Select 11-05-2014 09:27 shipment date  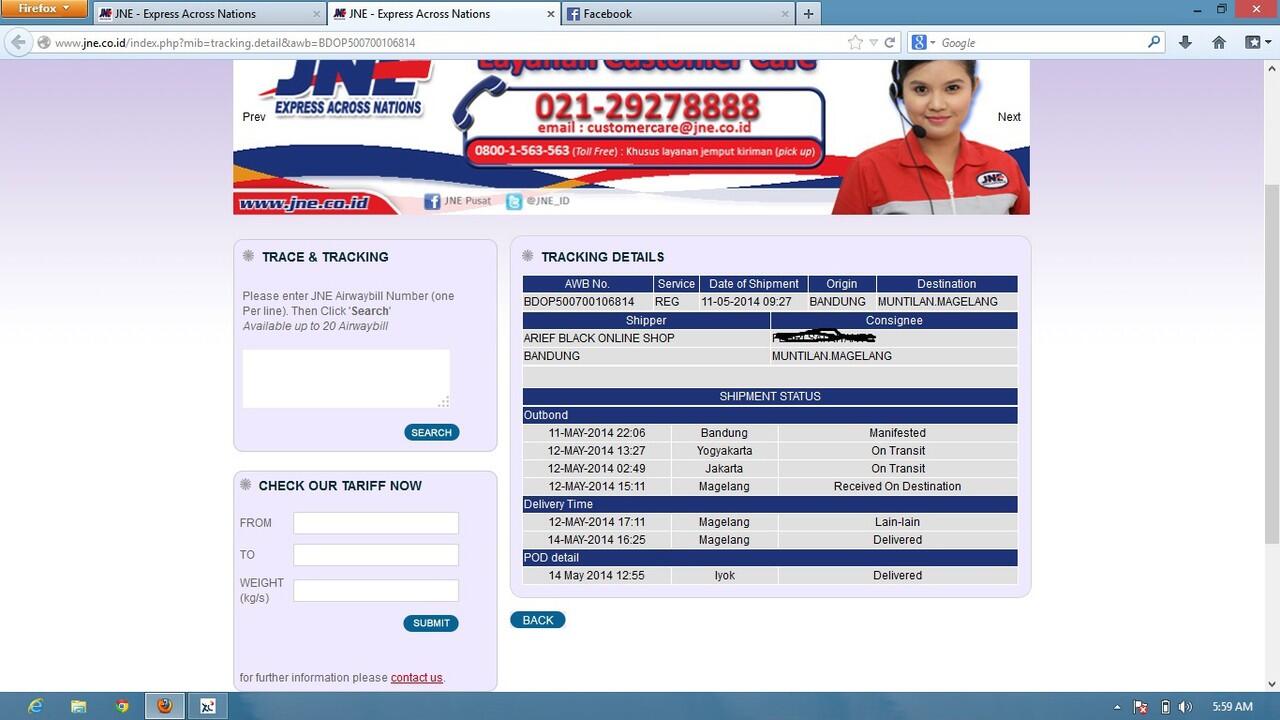tap(746, 301)
